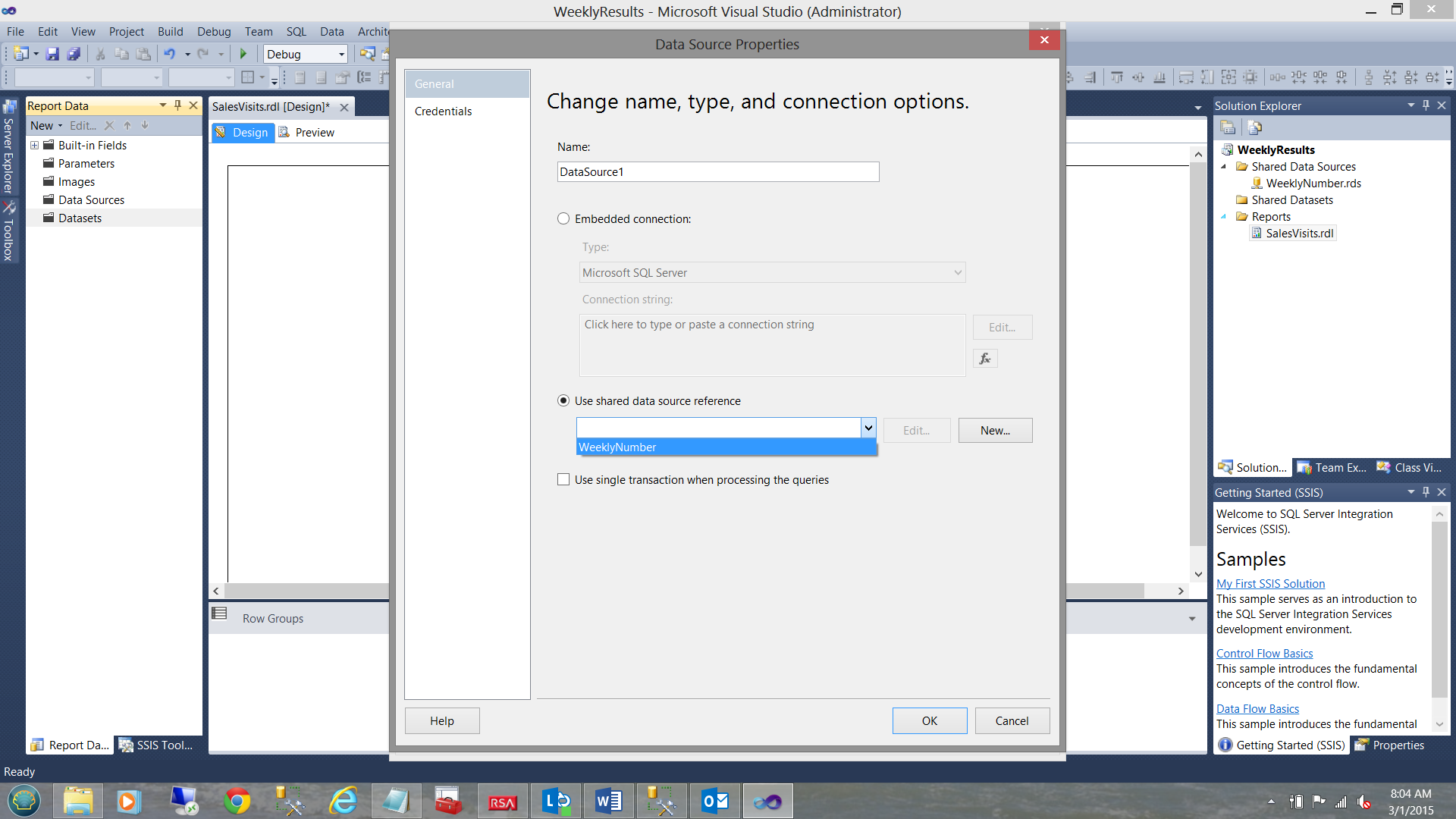The height and width of the screenshot is (819, 1456).
Task: Open Outlook from the taskbar
Action: [x=714, y=802]
